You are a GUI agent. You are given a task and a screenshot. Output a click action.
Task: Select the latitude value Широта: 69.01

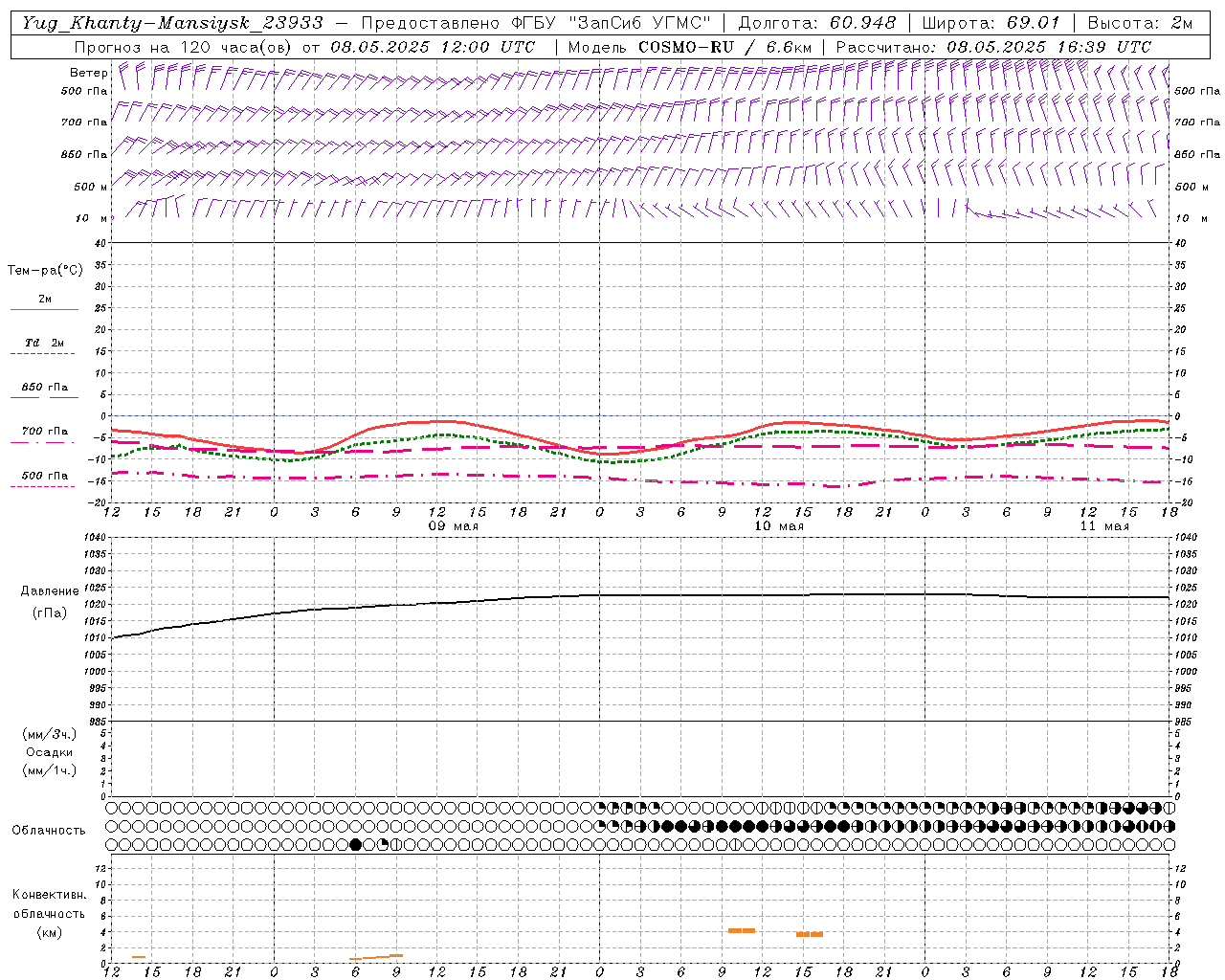(x=991, y=23)
